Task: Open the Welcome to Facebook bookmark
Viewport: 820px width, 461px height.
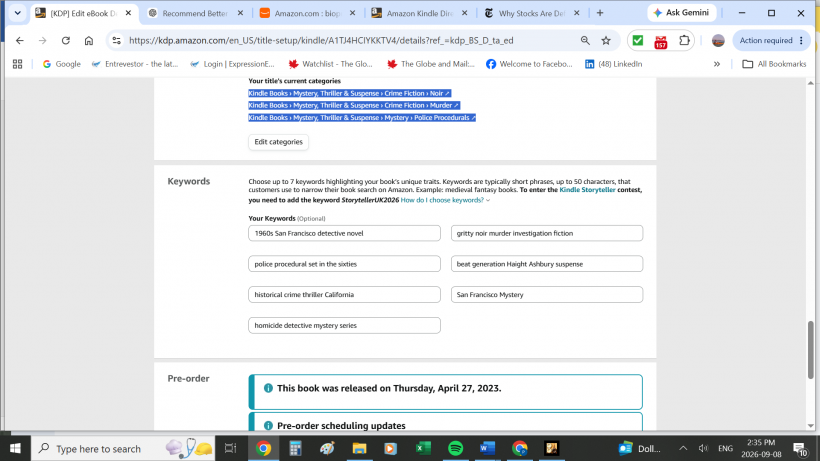Action: (x=529, y=64)
